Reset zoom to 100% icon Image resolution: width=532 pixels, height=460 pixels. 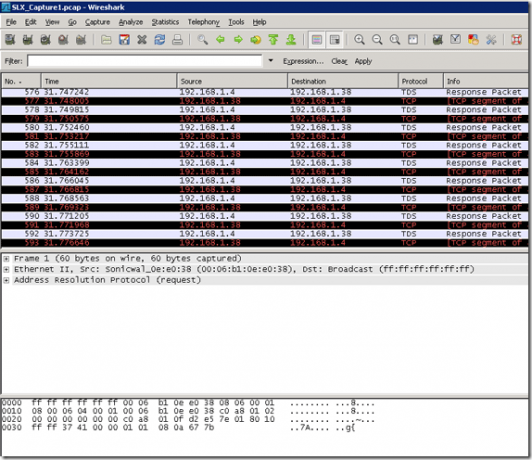click(395, 40)
